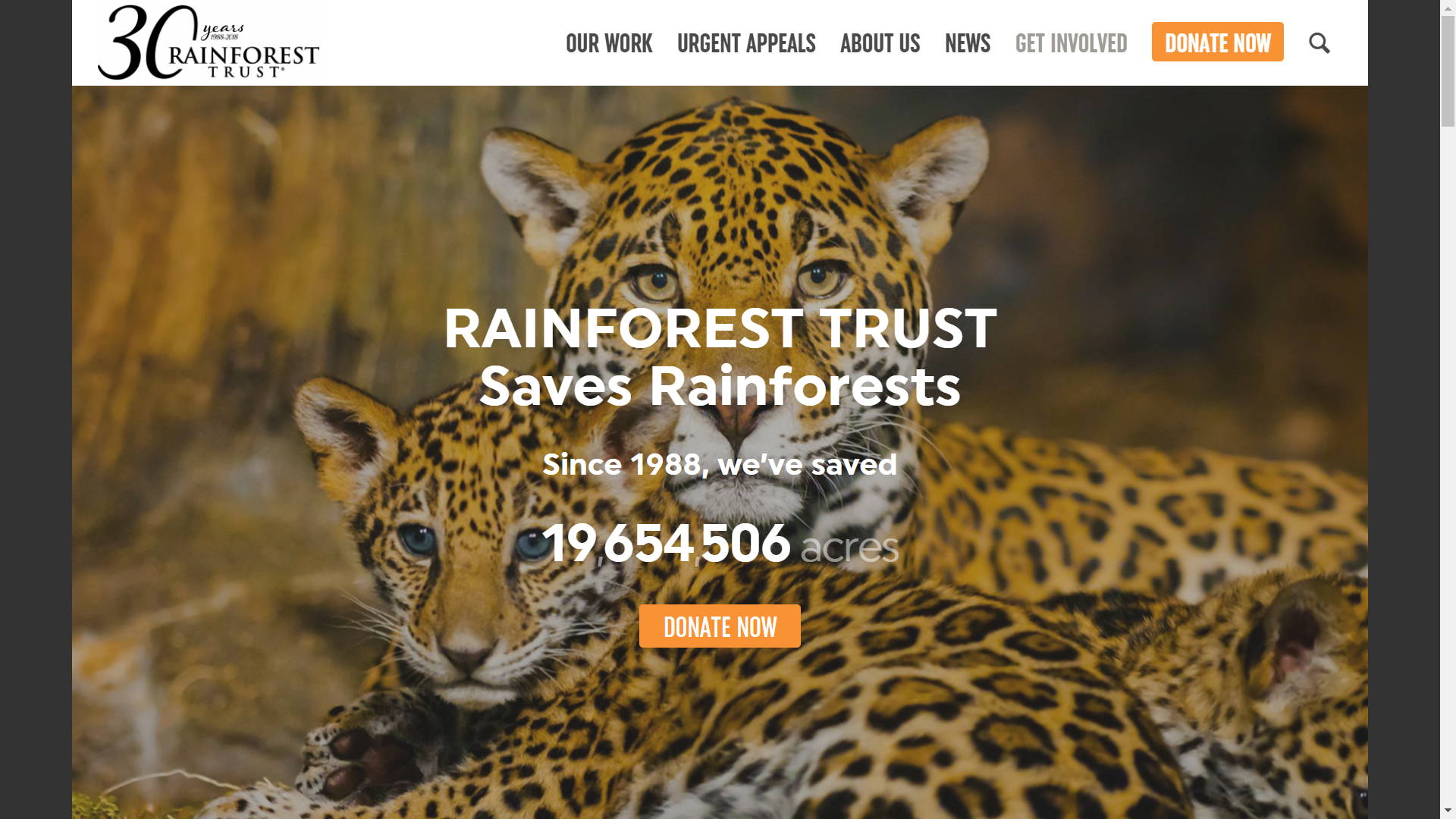The image size is (1456, 819).
Task: Click the scrollbar down arrow
Action: coord(1448,811)
